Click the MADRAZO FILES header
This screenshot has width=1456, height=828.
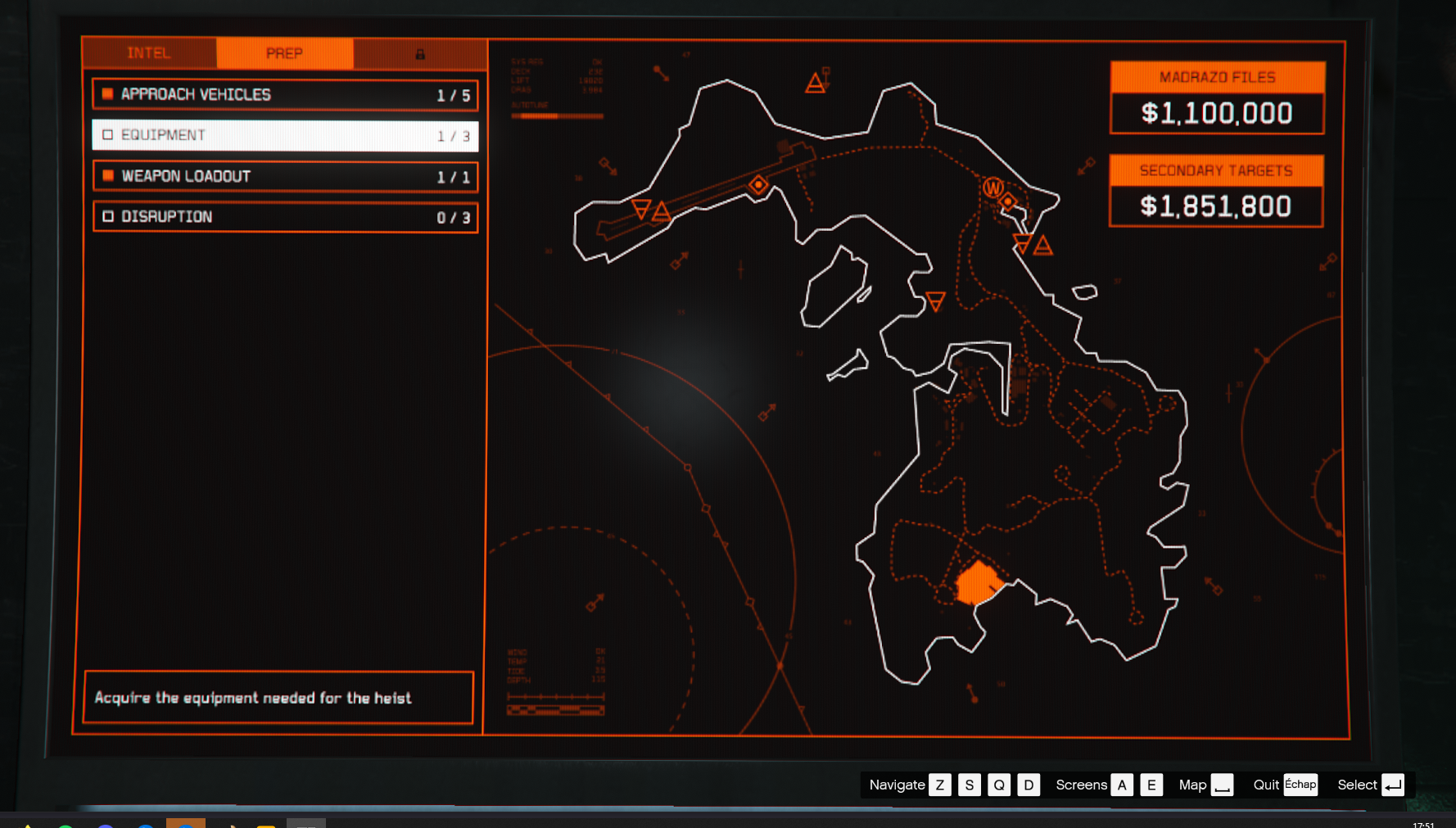[x=1218, y=77]
